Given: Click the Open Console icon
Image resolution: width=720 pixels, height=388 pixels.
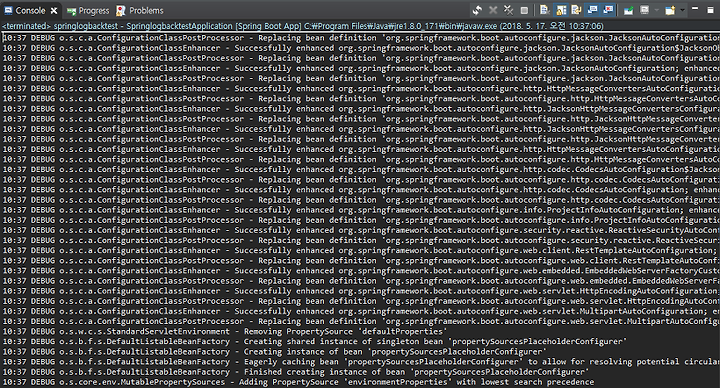Looking at the screenshot, I should (670, 10).
